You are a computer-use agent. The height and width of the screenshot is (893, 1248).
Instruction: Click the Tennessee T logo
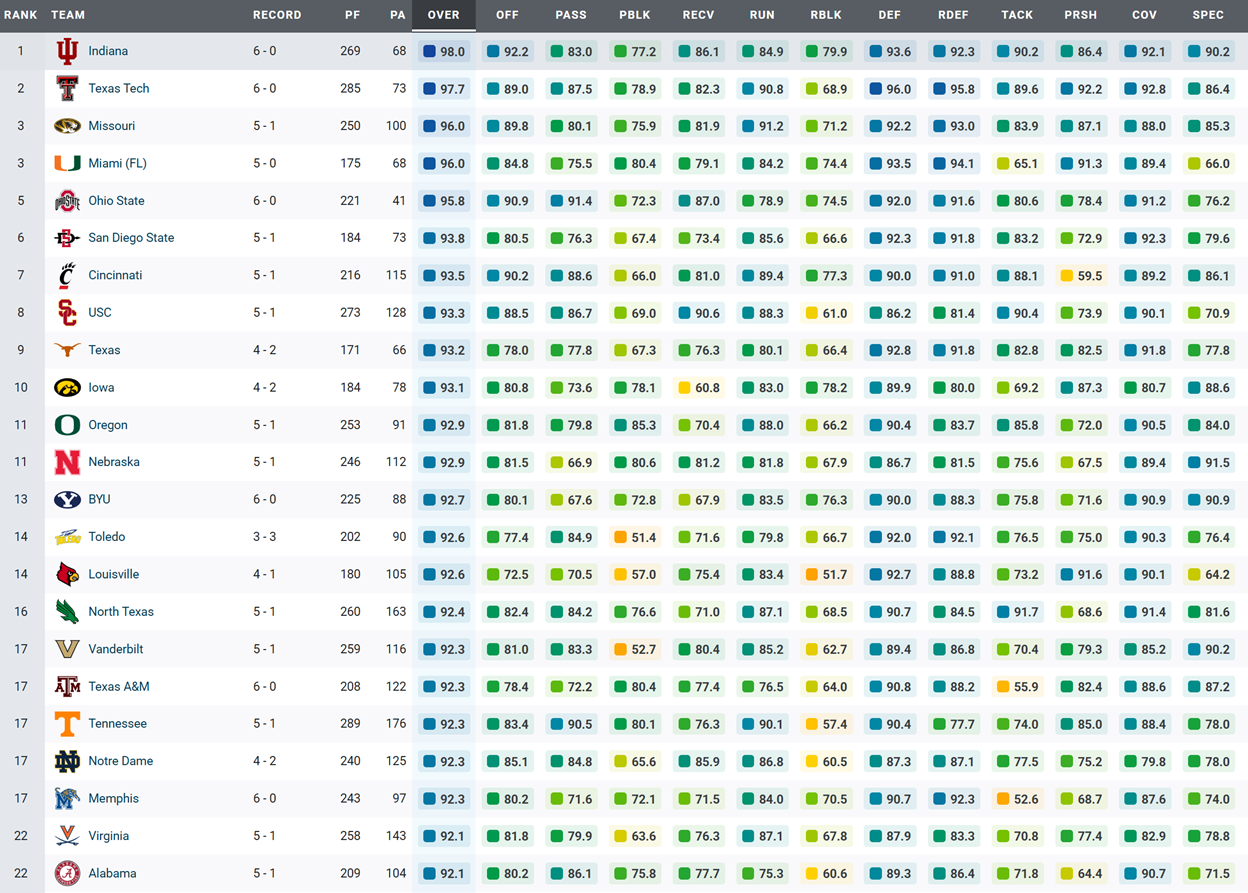[x=67, y=724]
